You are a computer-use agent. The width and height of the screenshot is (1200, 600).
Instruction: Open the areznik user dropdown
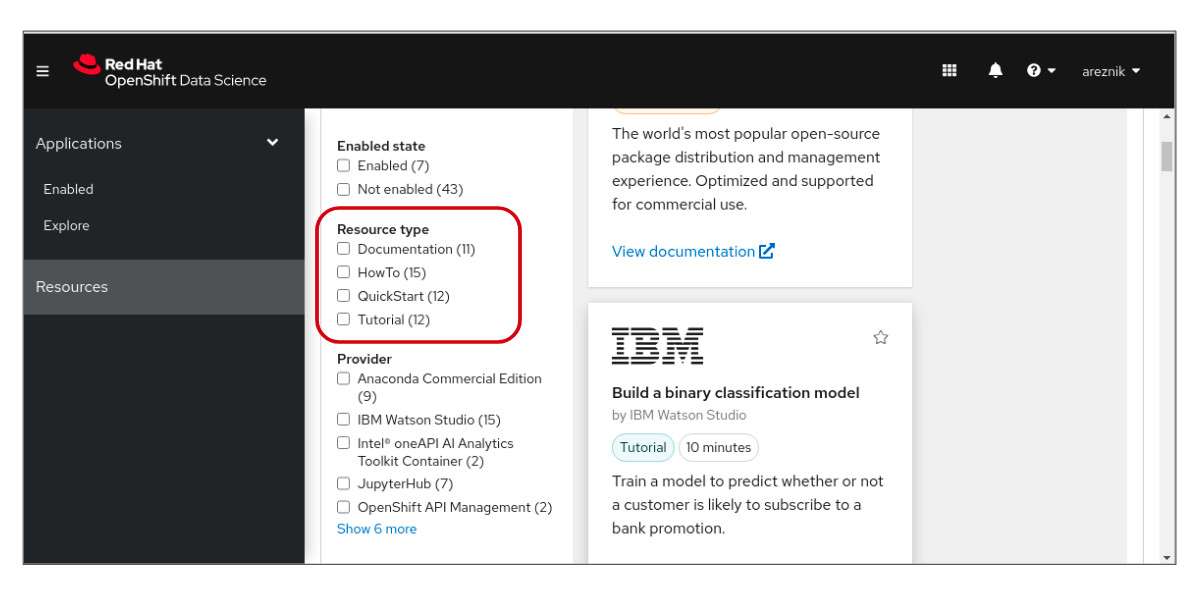(1110, 71)
